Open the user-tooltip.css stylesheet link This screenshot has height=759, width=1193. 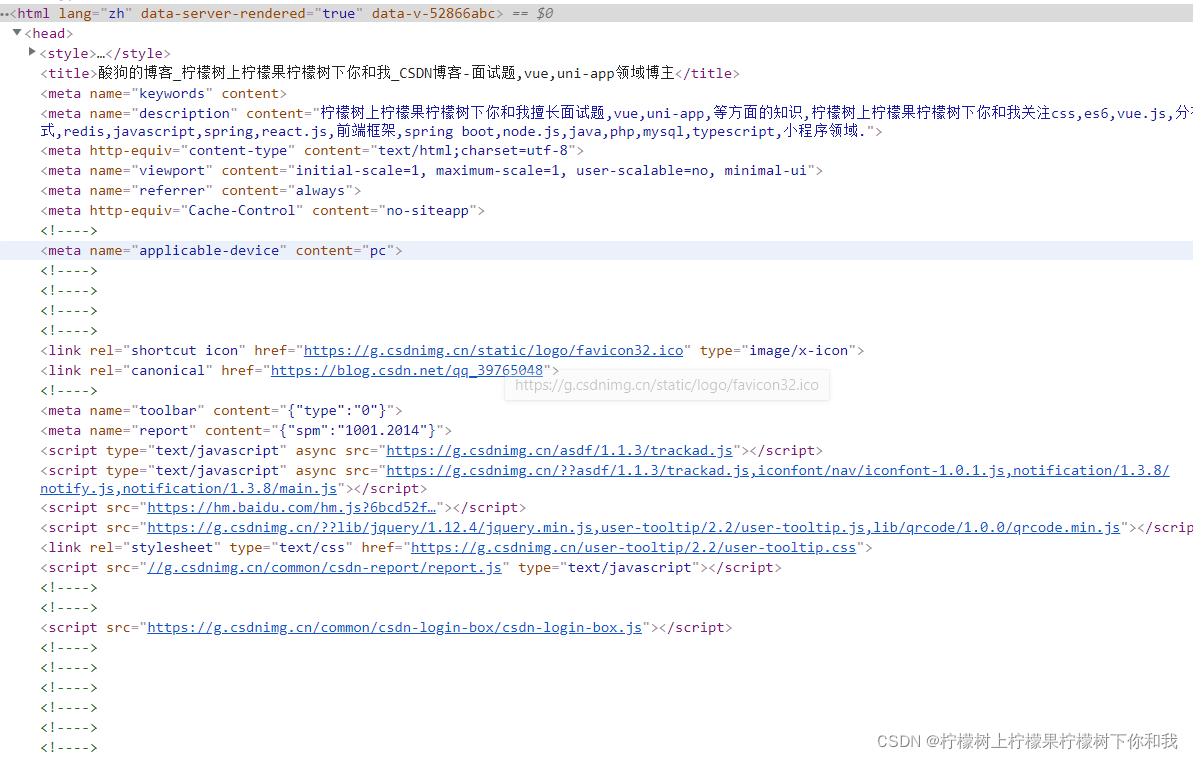[634, 548]
